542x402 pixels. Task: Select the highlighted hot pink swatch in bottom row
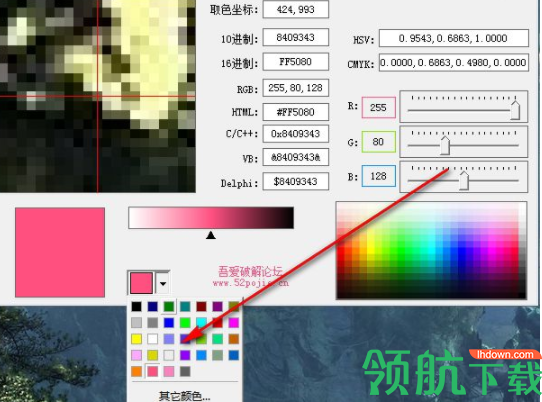coord(152,372)
